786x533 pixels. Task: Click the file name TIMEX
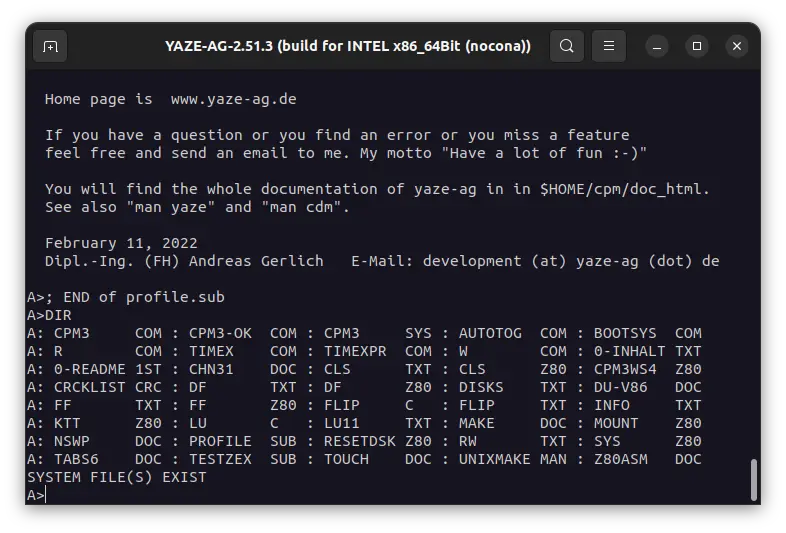(x=211, y=351)
